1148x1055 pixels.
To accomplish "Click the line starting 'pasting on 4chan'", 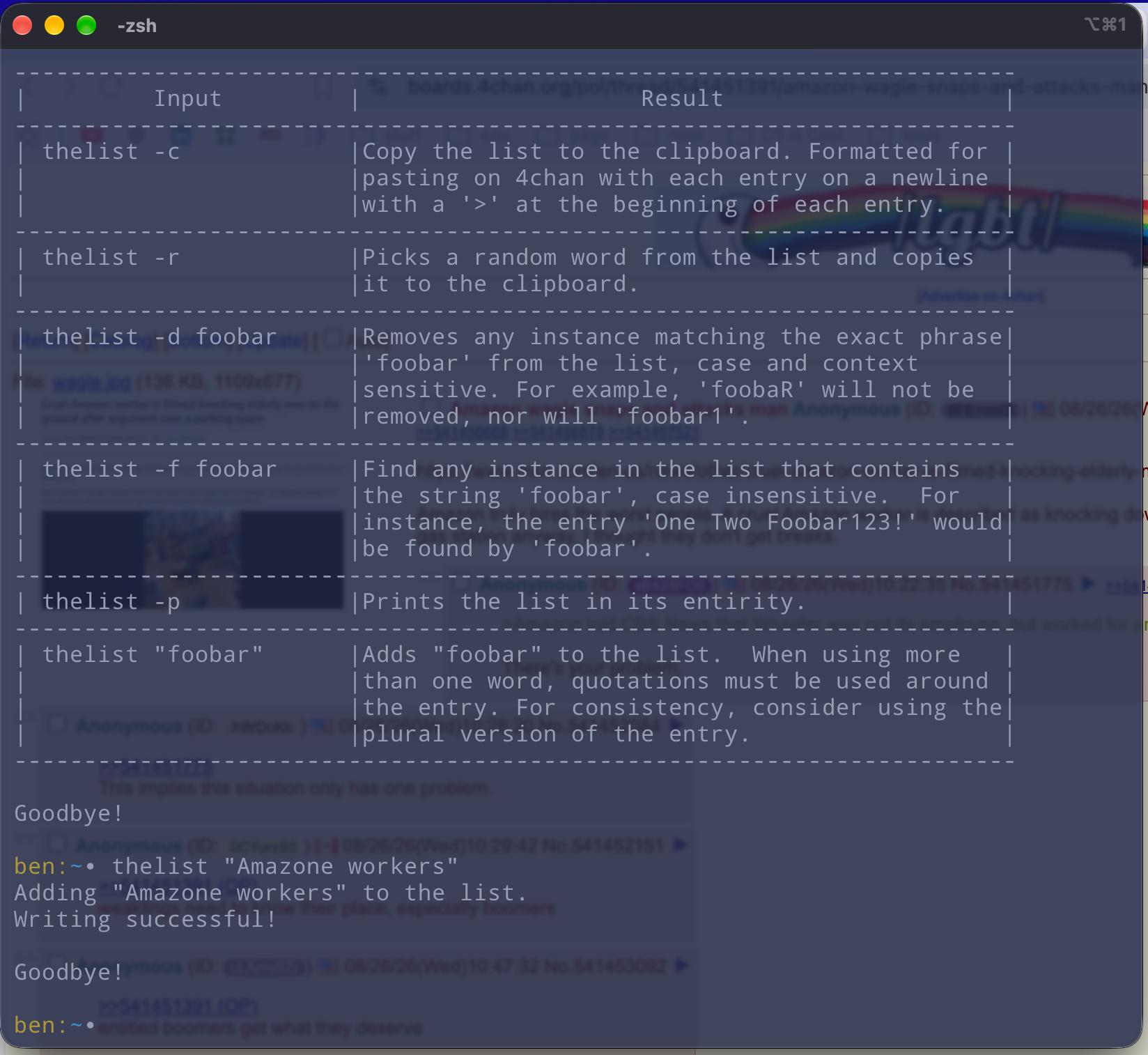I will point(675,178).
